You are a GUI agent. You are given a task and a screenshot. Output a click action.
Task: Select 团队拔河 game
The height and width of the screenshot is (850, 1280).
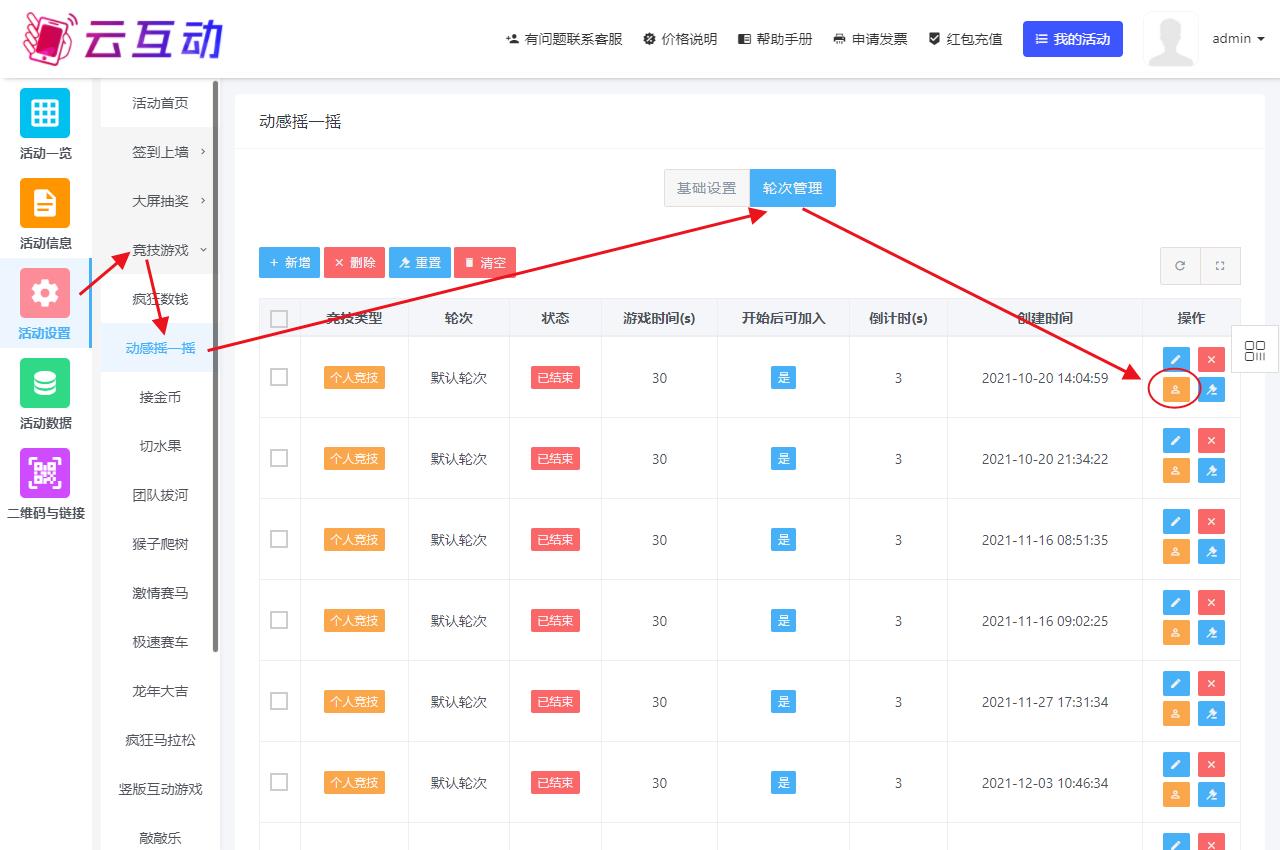(x=160, y=495)
